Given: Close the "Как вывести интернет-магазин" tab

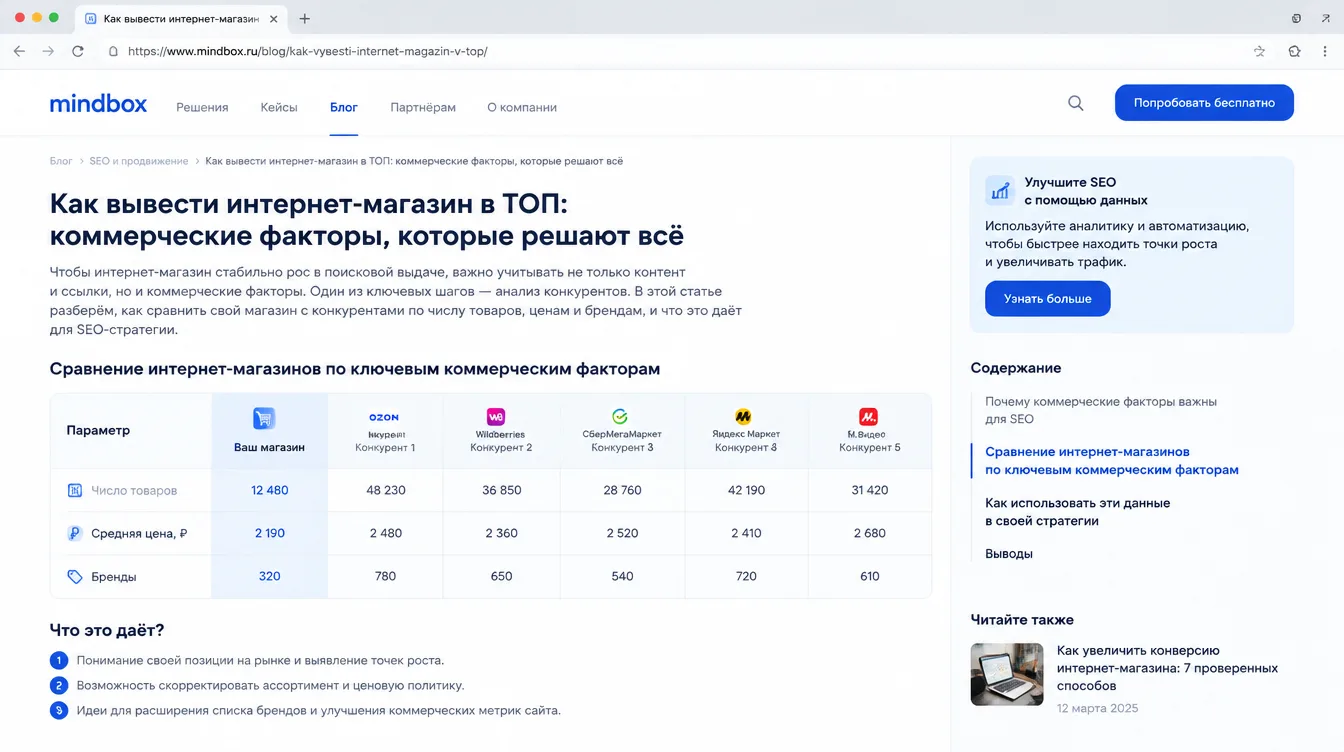Looking at the screenshot, I should pyautogui.click(x=273, y=19).
